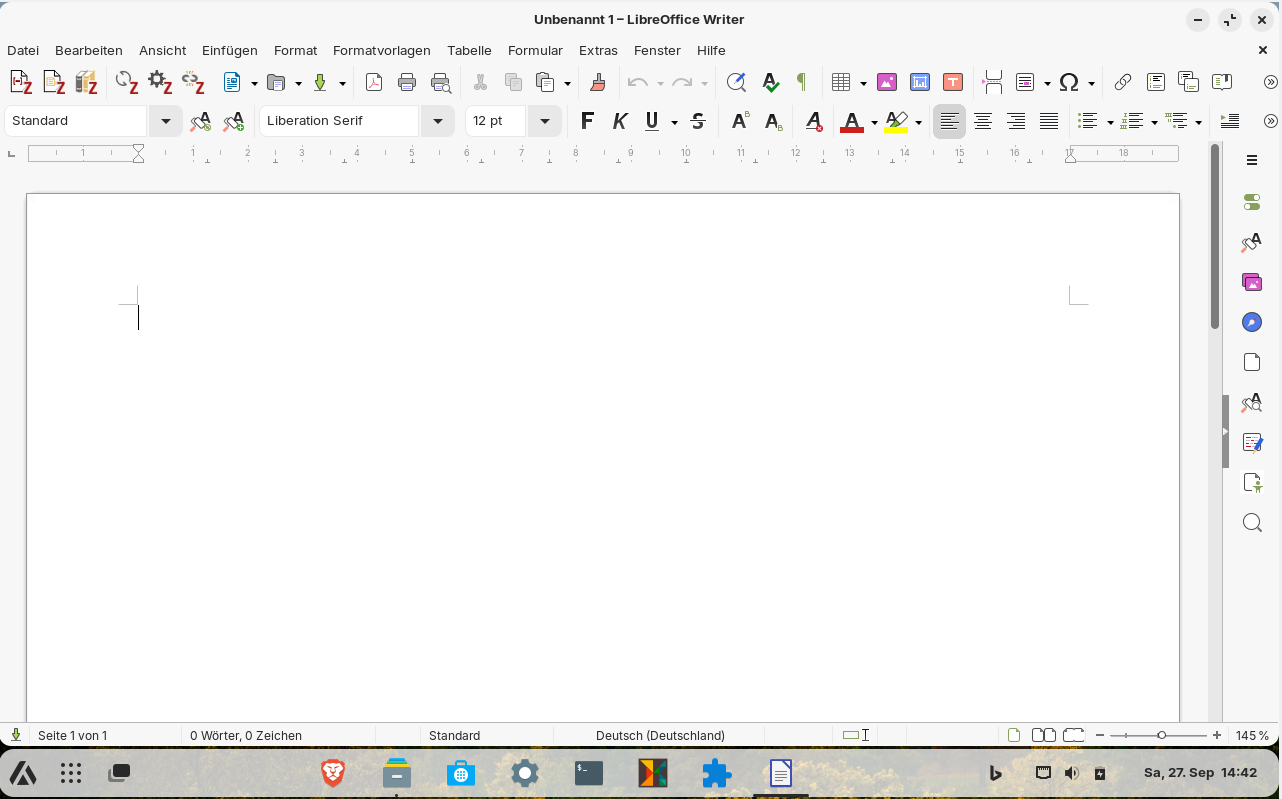This screenshot has width=1282, height=799.
Task: Toggle Italic formatting button
Action: tap(620, 121)
